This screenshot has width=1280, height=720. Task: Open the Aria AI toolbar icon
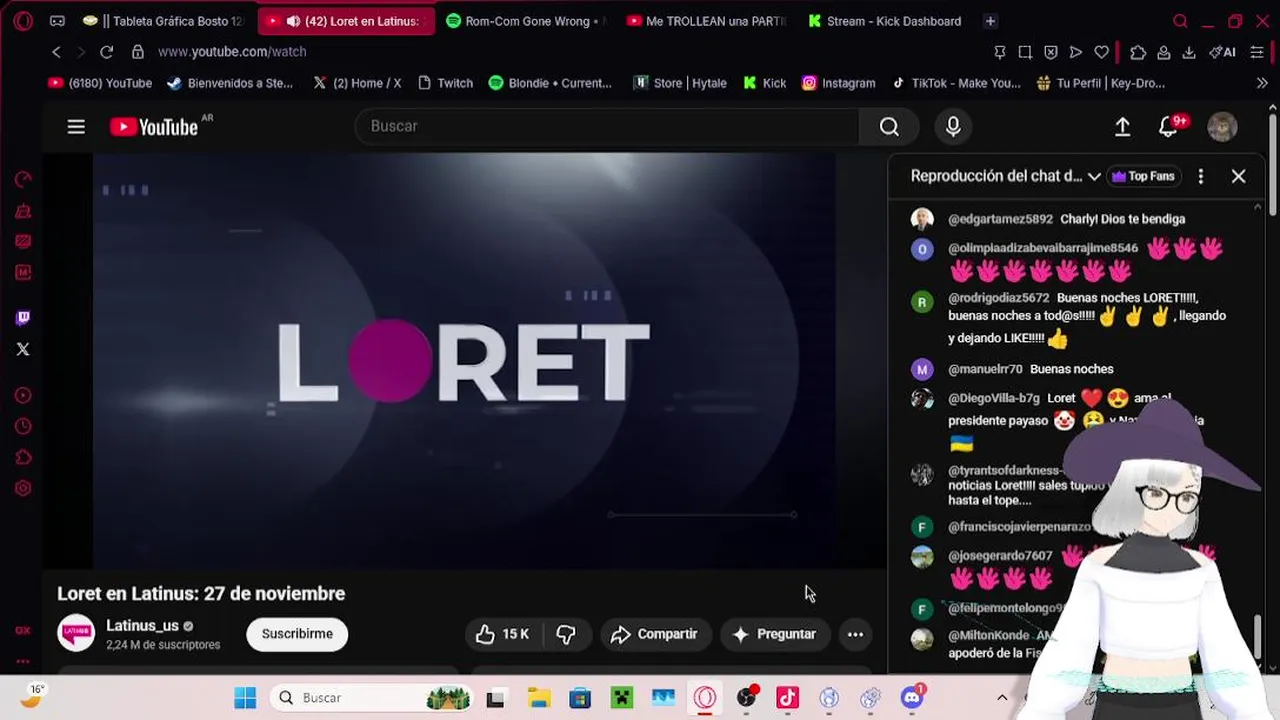point(1222,52)
